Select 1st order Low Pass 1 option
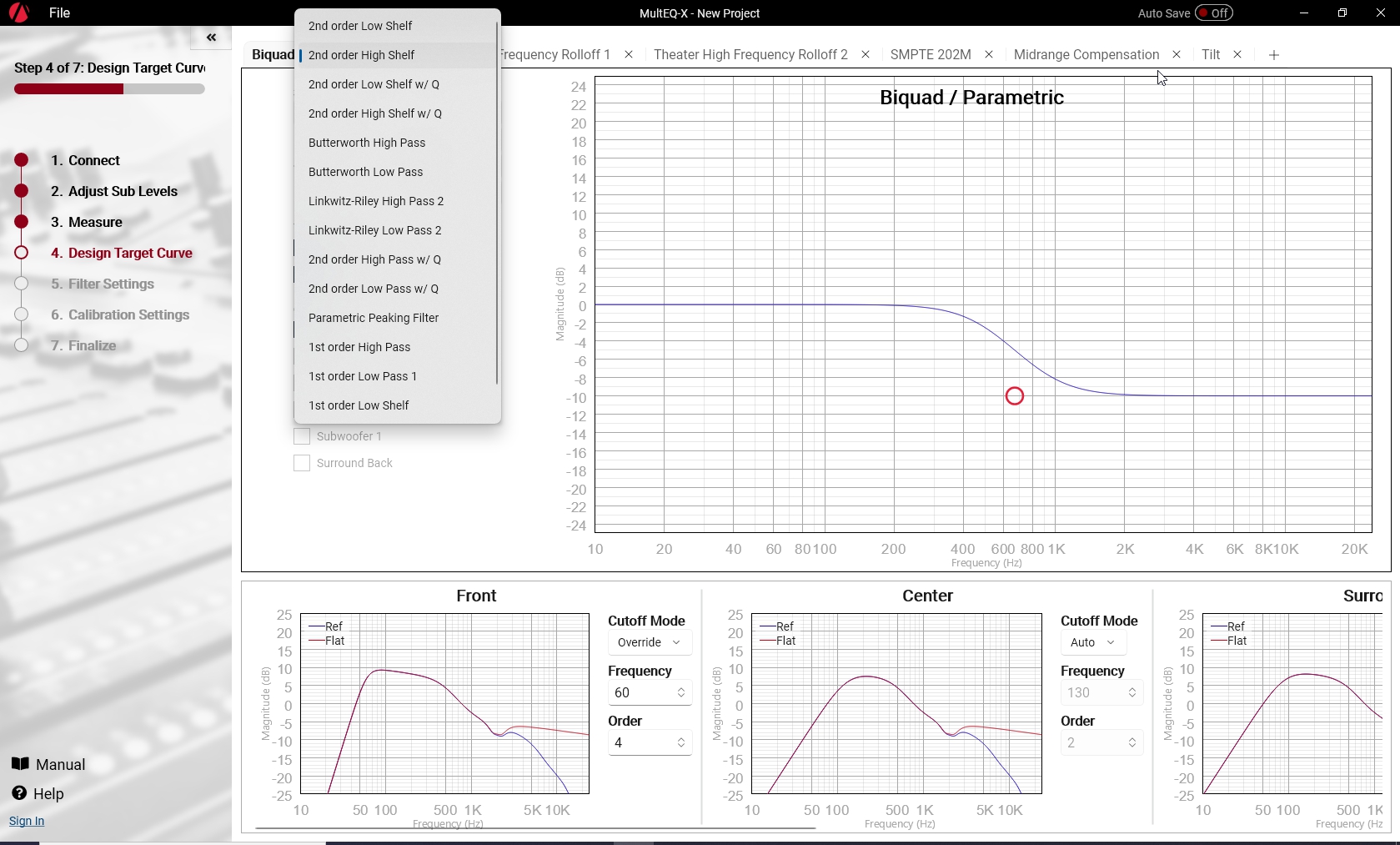The height and width of the screenshot is (845, 1400). (x=395, y=376)
